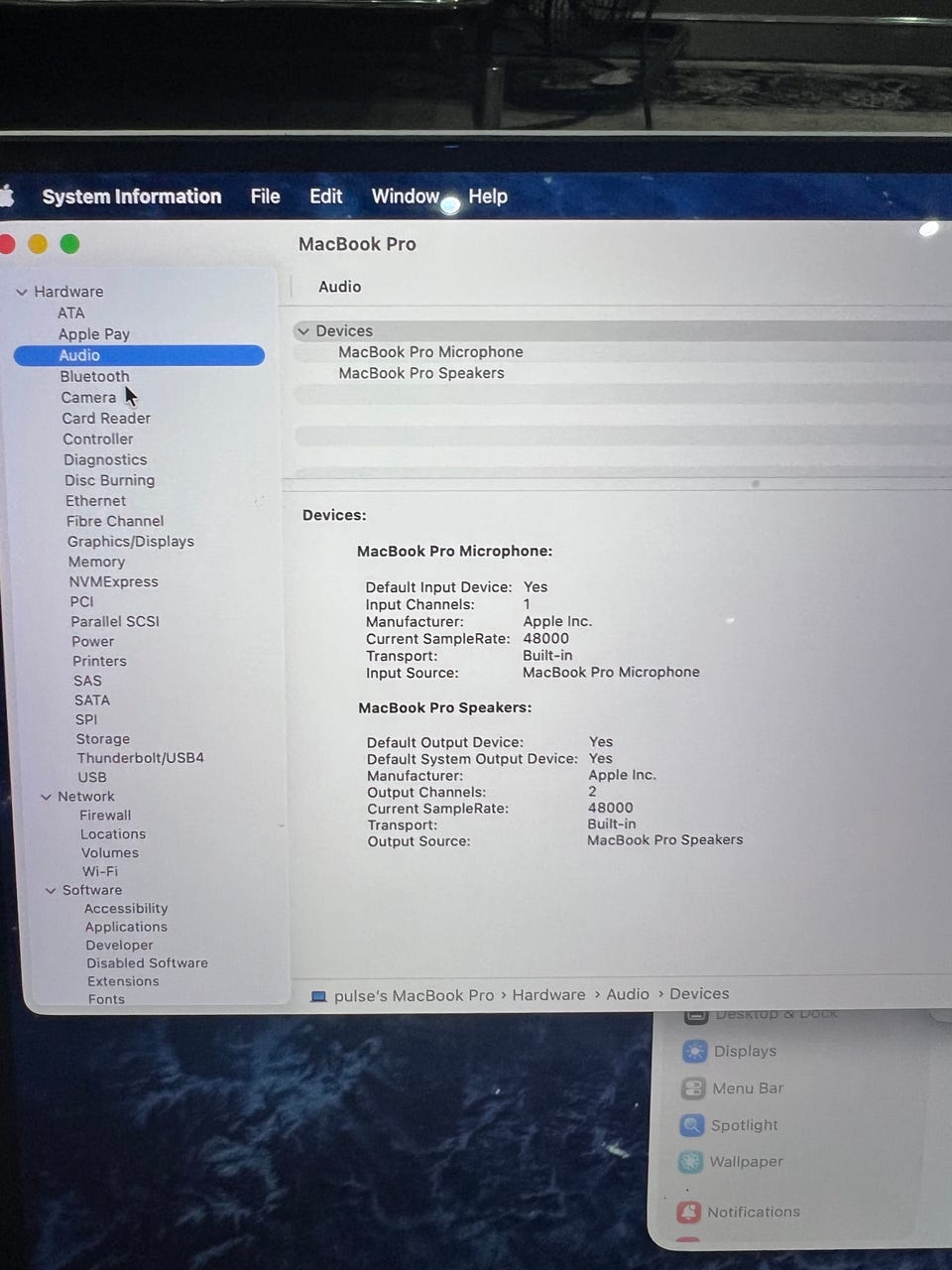Open the System Information menu
Image resolution: width=952 pixels, height=1270 pixels.
pos(132,196)
